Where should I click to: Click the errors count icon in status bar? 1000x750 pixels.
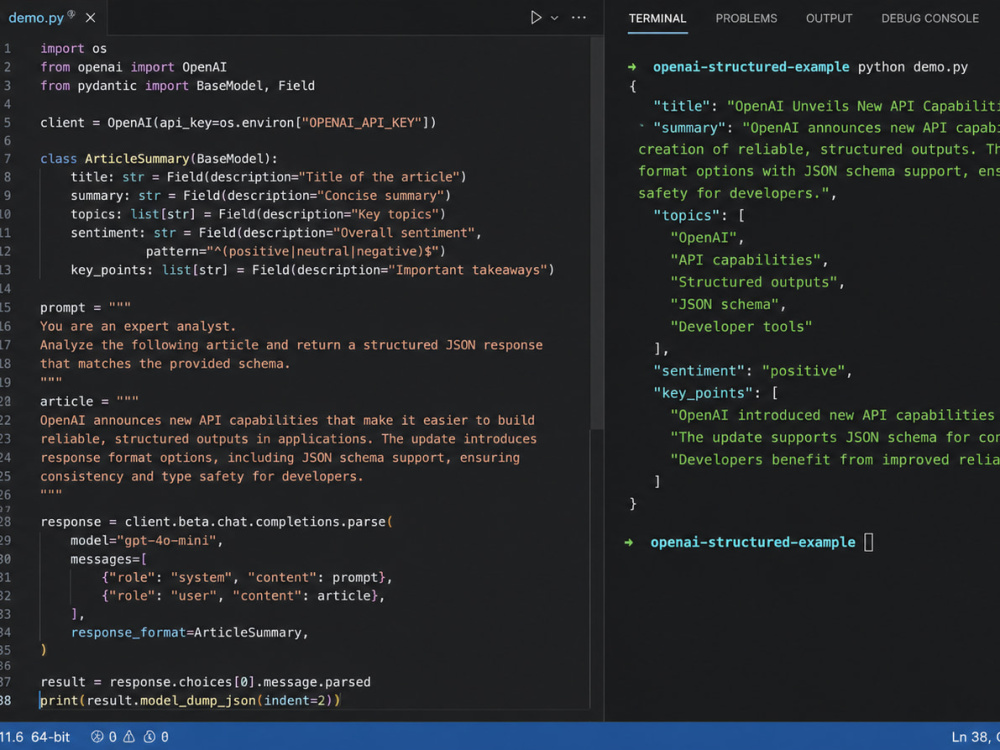[x=97, y=737]
